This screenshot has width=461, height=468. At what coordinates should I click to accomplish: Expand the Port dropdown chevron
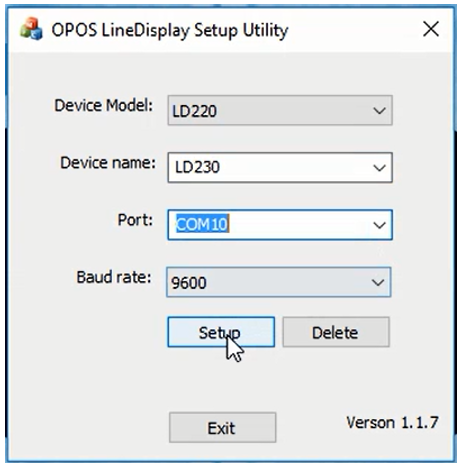[379, 225]
